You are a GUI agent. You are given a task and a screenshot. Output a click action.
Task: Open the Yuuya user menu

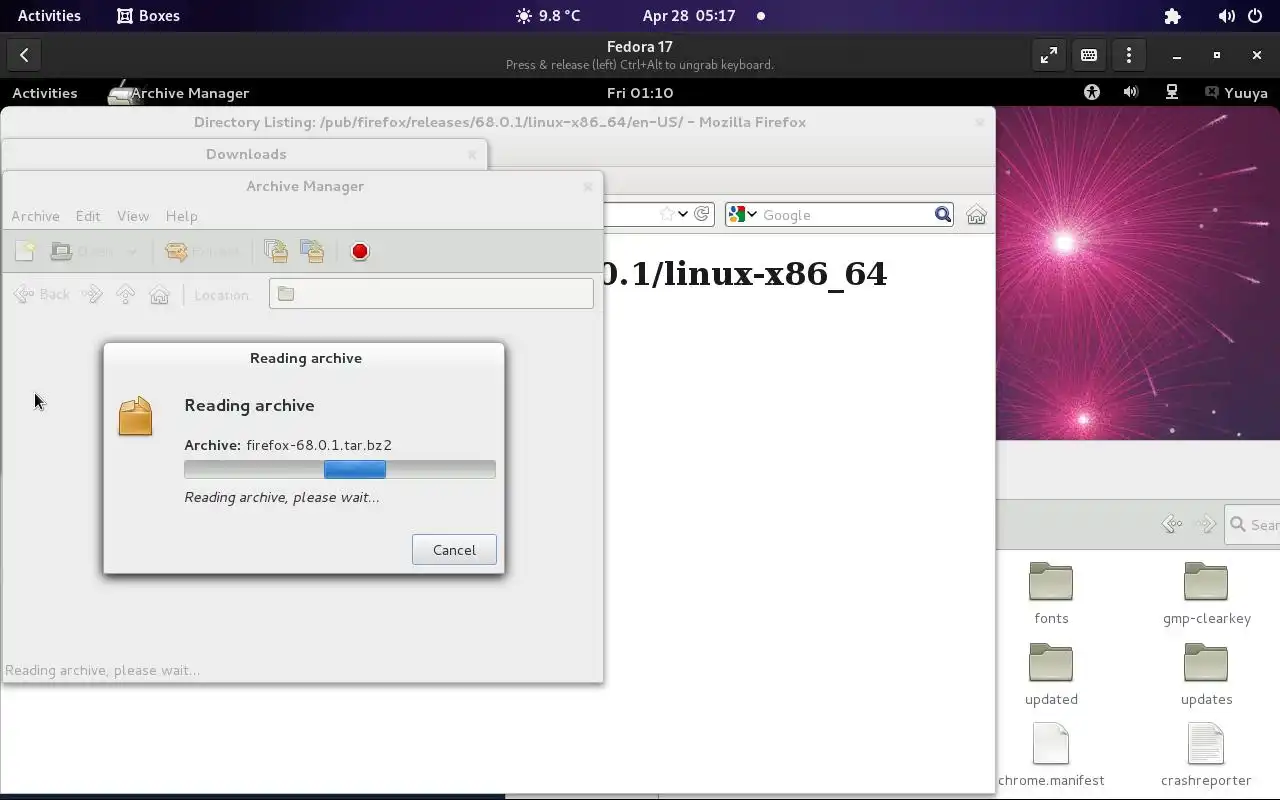tap(1236, 93)
